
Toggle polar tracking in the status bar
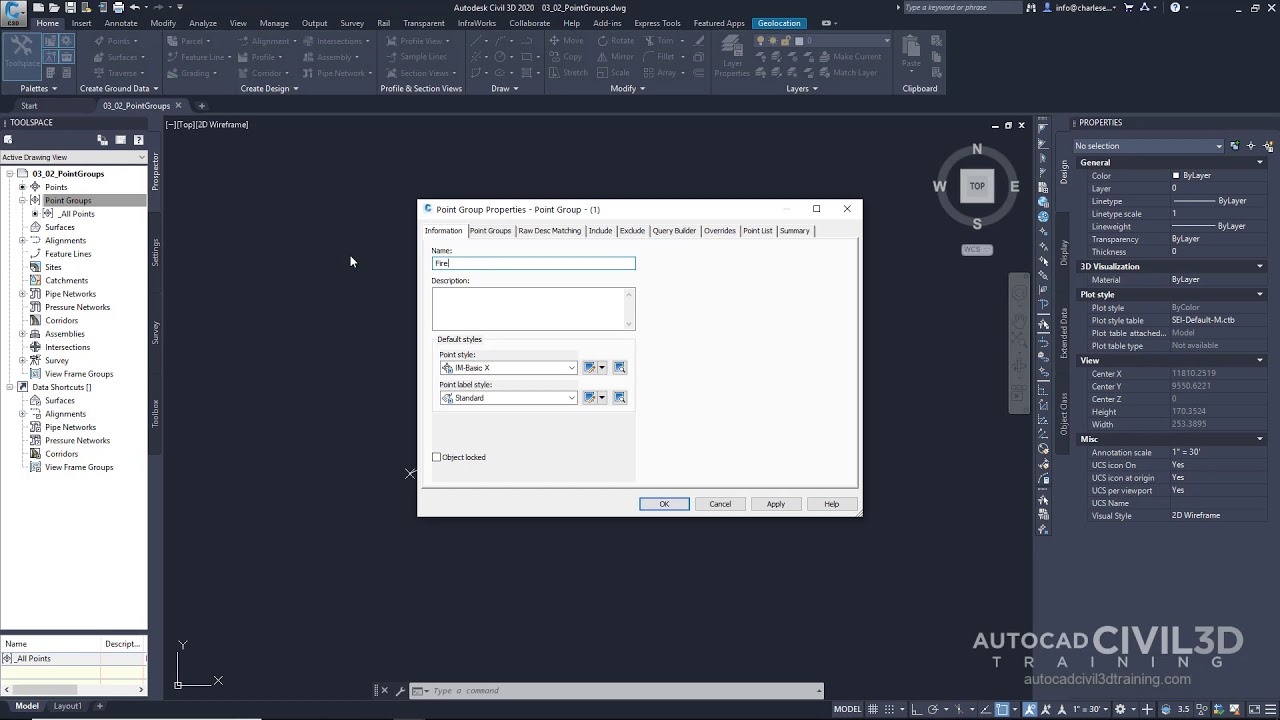933,709
